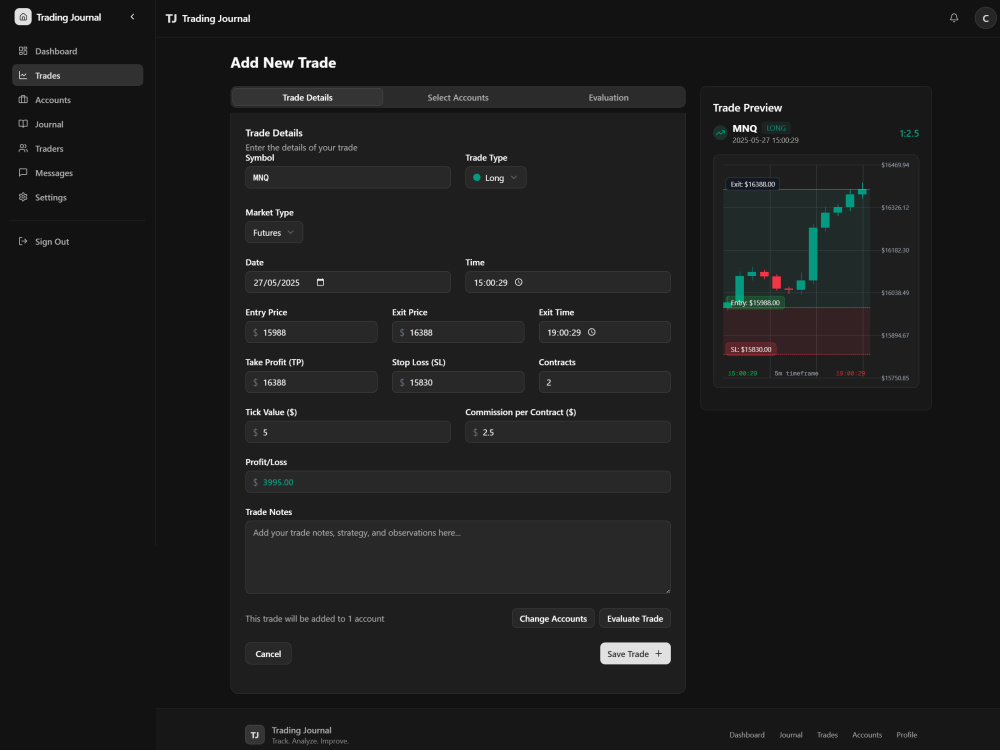Click the Journal book icon
The height and width of the screenshot is (750, 1000).
click(x=23, y=124)
